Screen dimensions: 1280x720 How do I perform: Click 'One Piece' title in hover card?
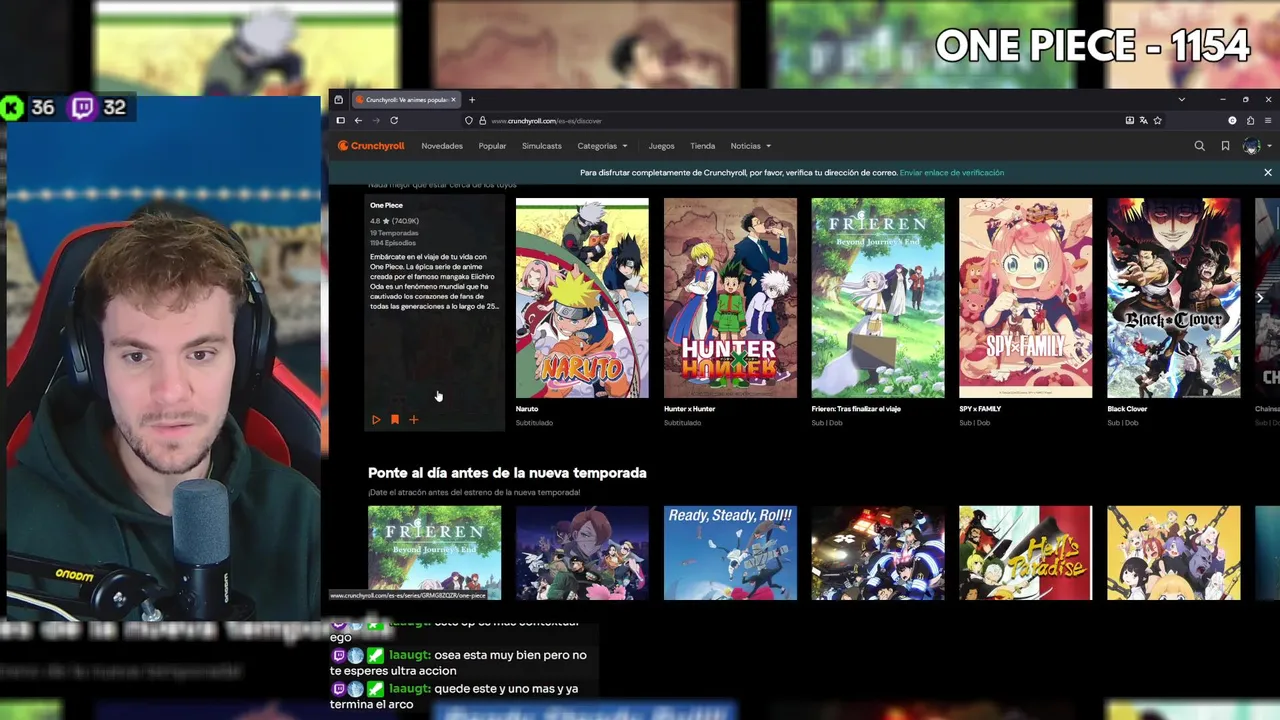pyautogui.click(x=386, y=205)
